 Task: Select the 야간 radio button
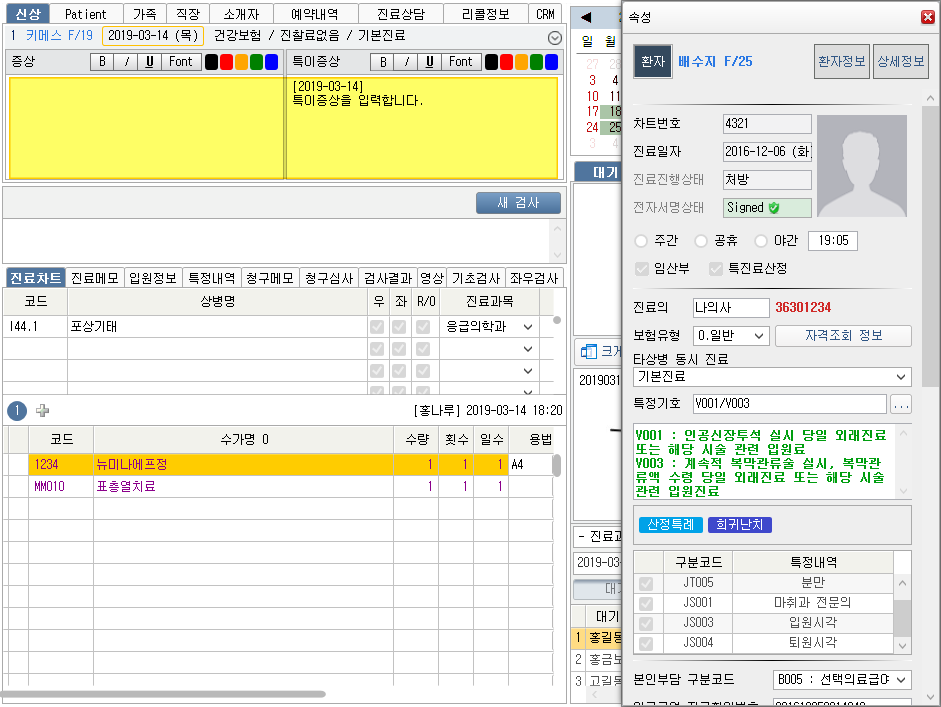(x=761, y=241)
